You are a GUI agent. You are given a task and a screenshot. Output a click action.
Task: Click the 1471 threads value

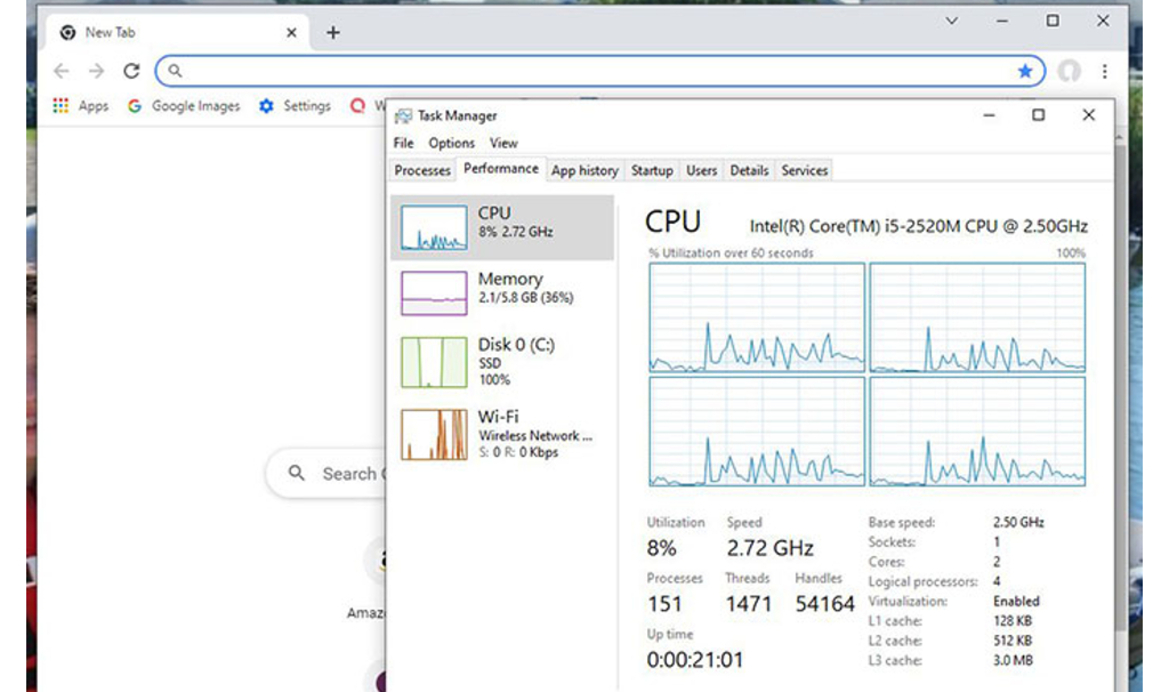(x=749, y=603)
